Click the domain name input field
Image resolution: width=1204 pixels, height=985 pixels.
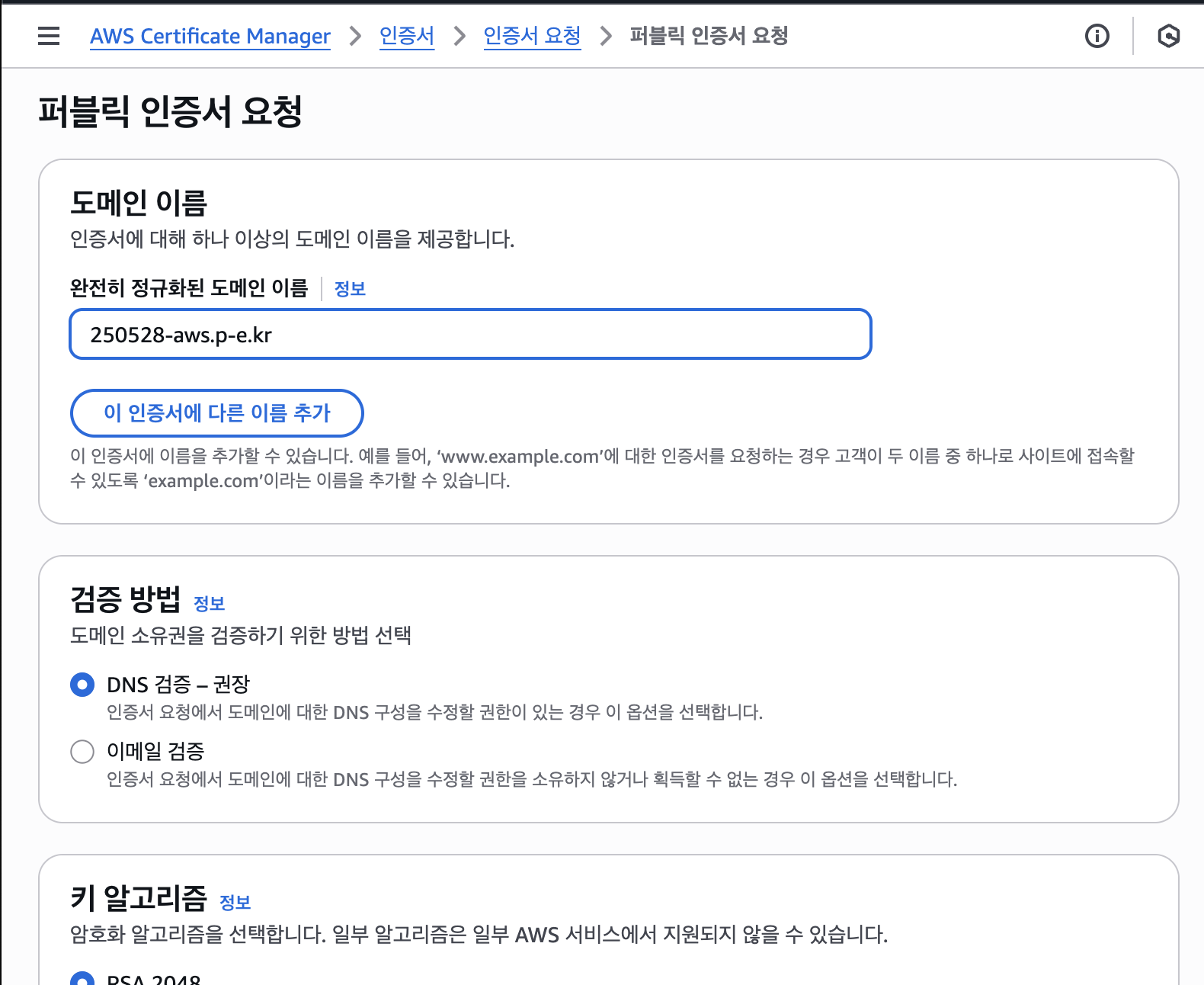470,334
